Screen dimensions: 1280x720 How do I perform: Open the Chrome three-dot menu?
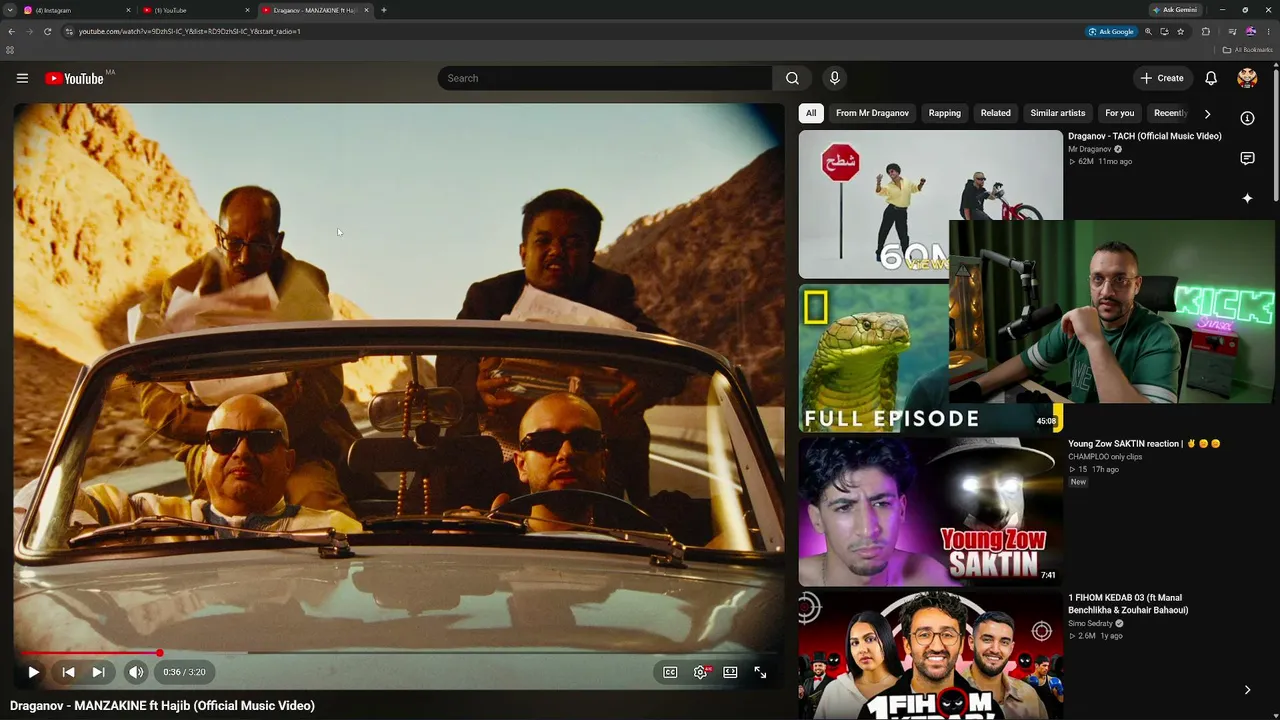click(1268, 31)
